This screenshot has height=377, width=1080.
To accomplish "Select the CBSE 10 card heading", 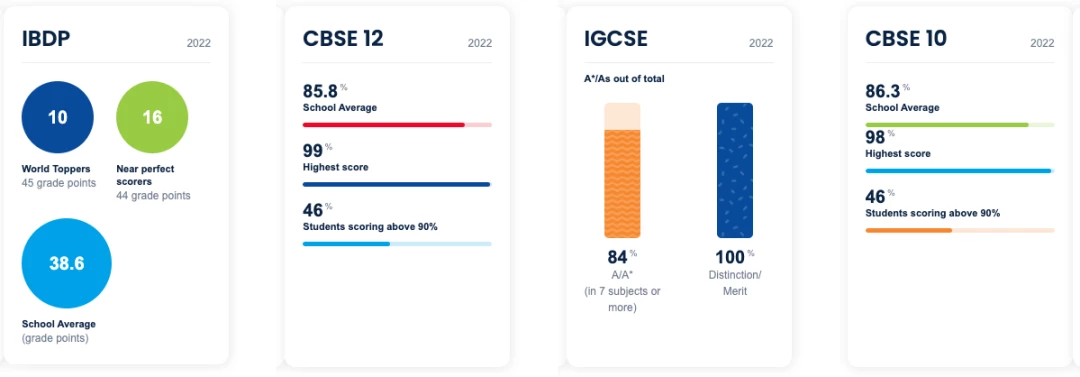I will coord(906,39).
